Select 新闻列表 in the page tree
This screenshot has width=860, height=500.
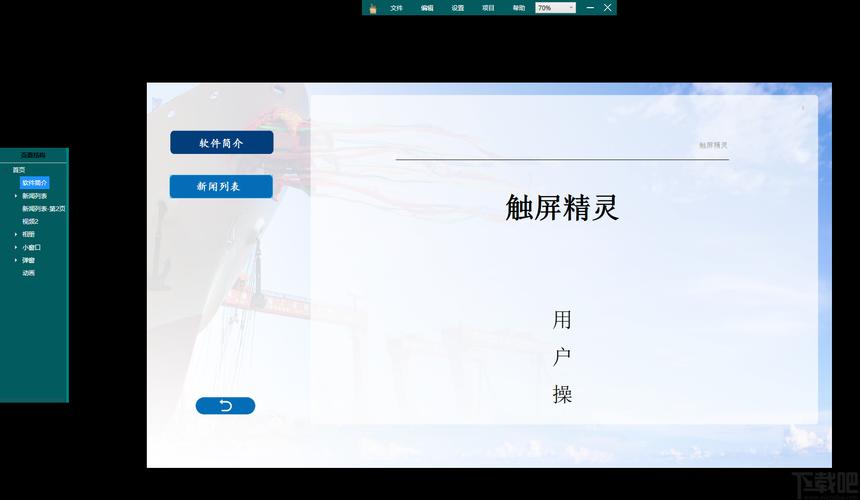coord(35,196)
